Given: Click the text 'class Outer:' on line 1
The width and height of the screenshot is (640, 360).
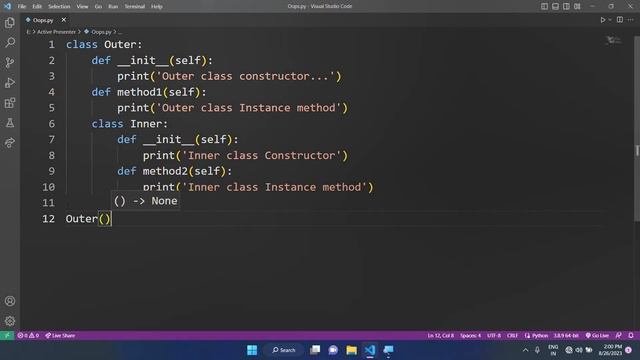Looking at the screenshot, I should tap(104, 44).
